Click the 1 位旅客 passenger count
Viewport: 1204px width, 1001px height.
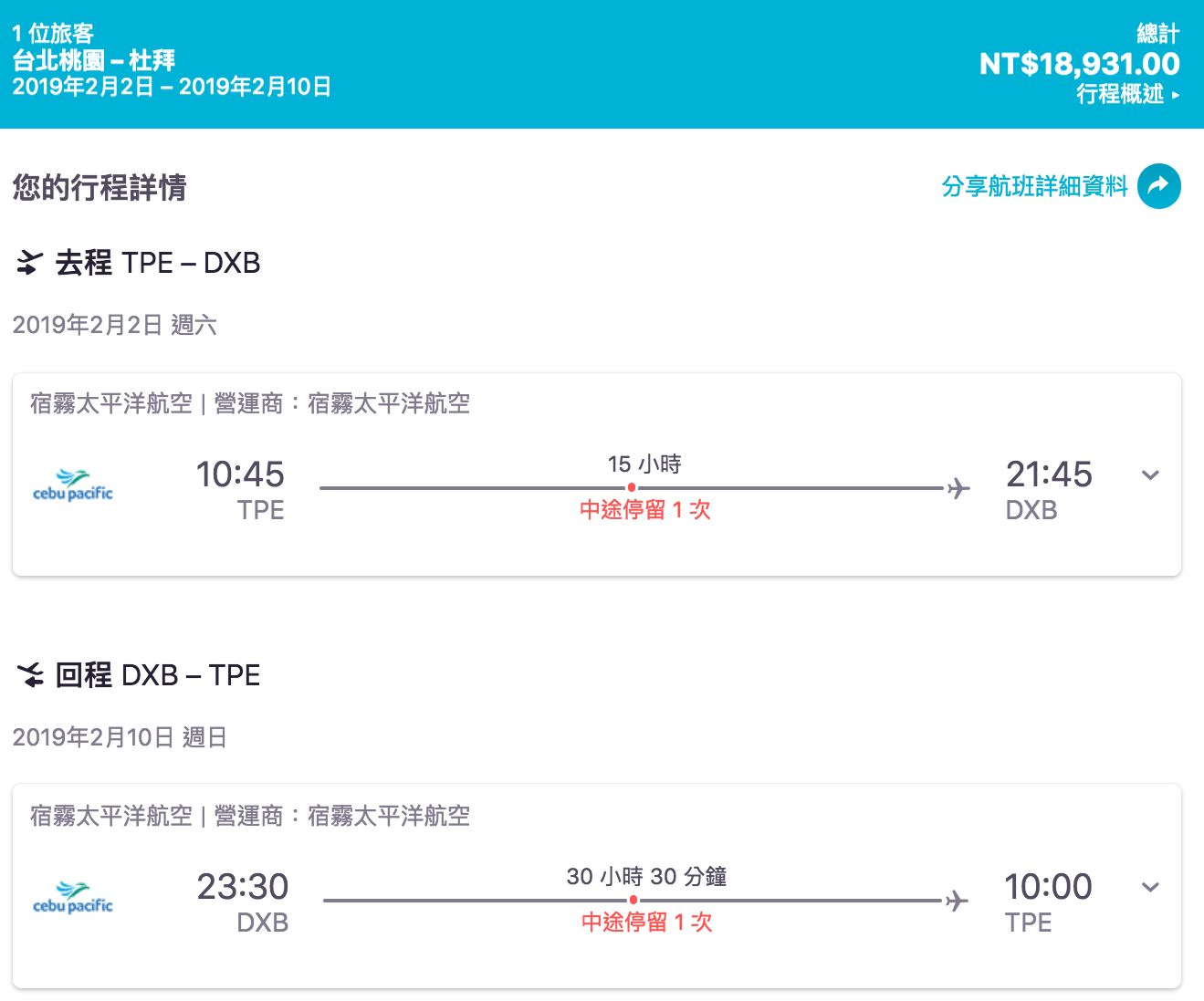53,34
